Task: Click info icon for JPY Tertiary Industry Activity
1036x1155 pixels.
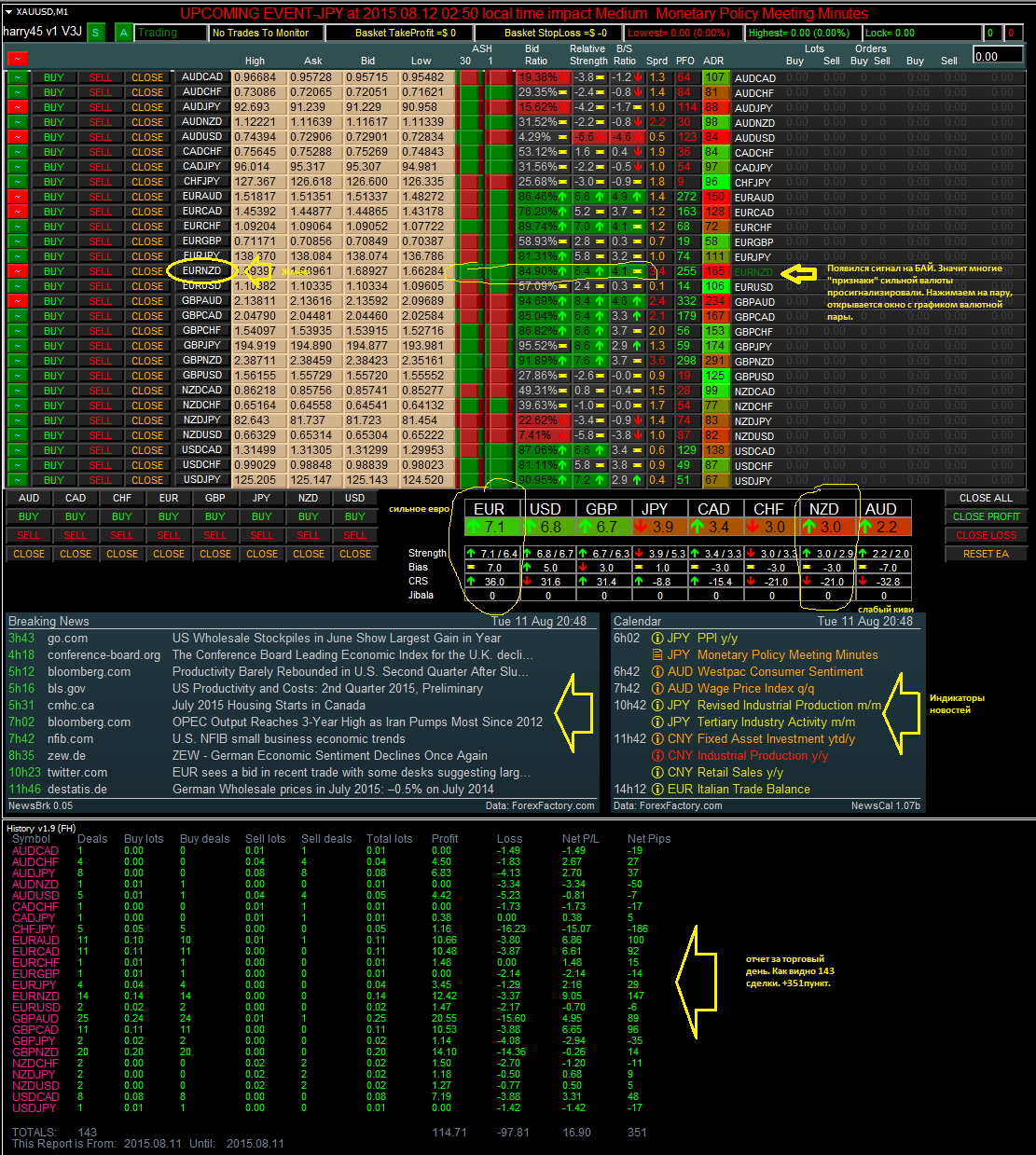Action: (x=657, y=722)
